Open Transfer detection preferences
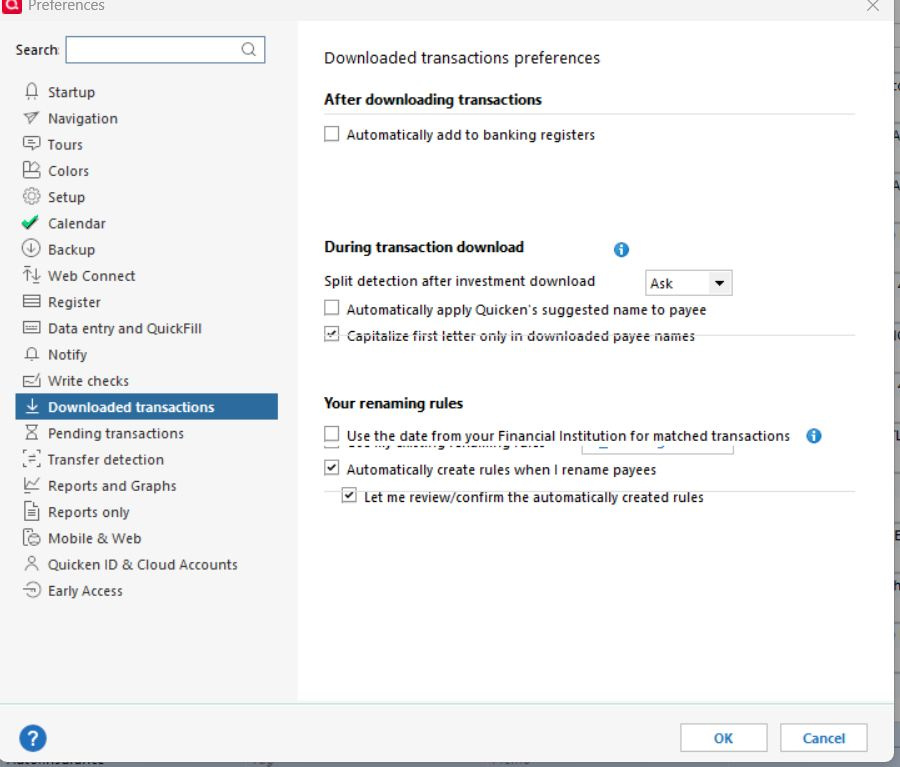Image resolution: width=900 pixels, height=767 pixels. pyautogui.click(x=106, y=460)
